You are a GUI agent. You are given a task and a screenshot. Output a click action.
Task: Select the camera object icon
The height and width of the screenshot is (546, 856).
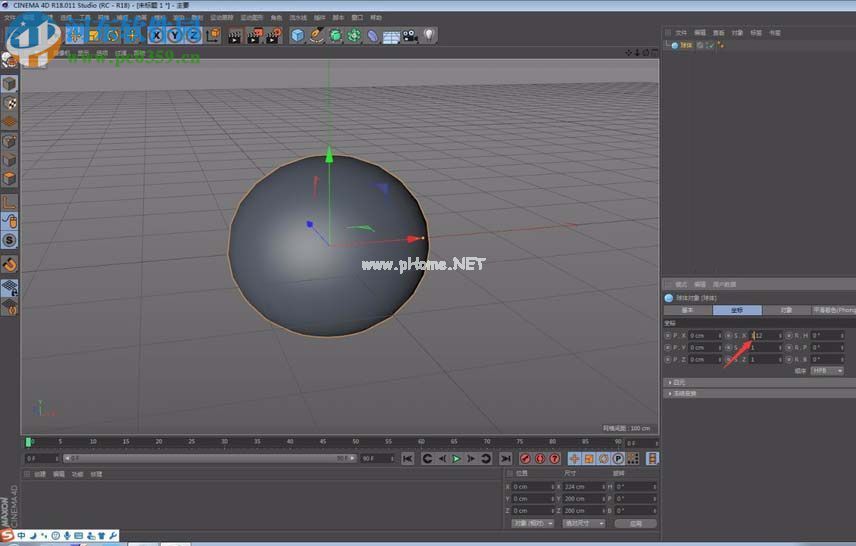410,36
